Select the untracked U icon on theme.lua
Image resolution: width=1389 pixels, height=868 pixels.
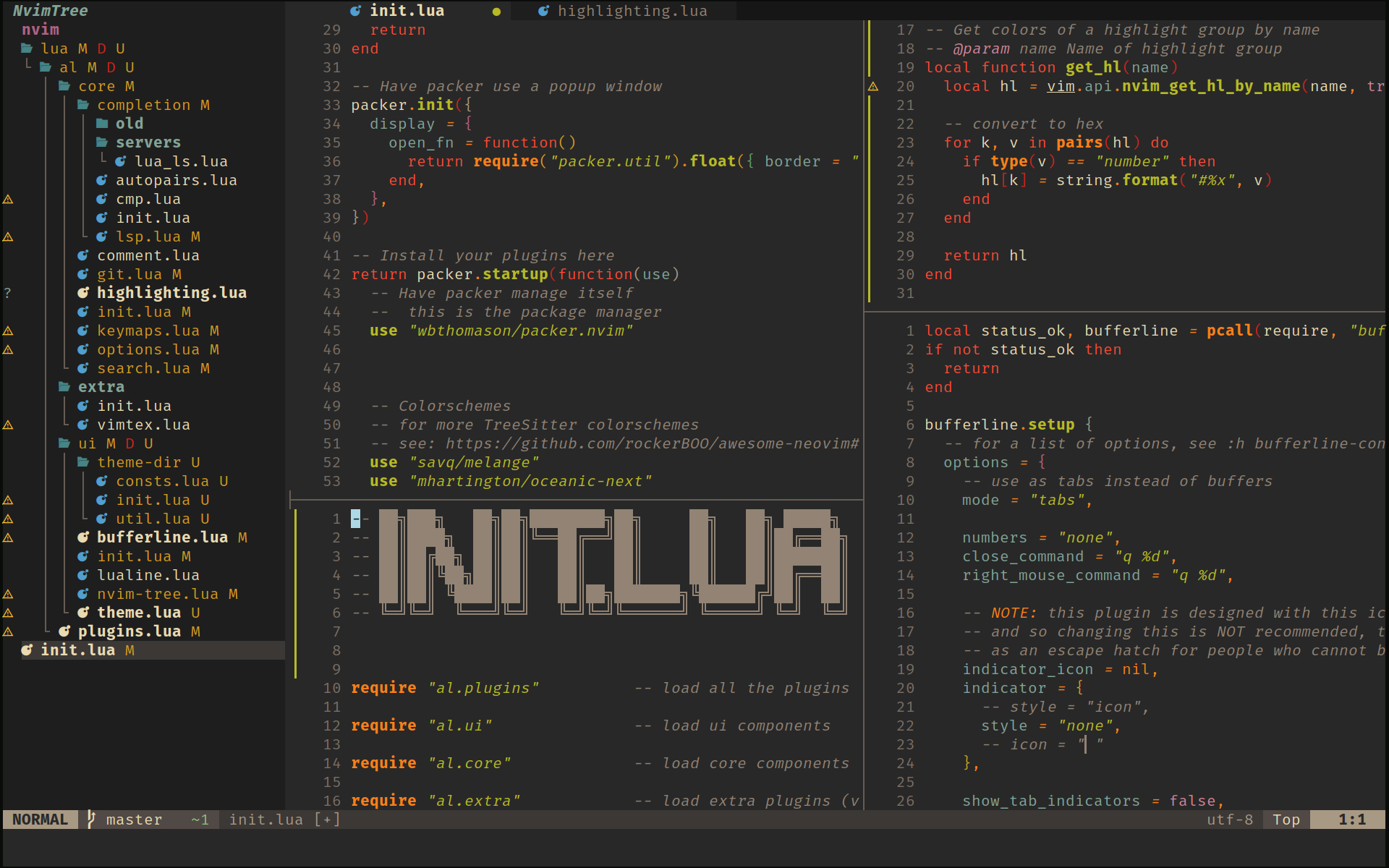(192, 613)
